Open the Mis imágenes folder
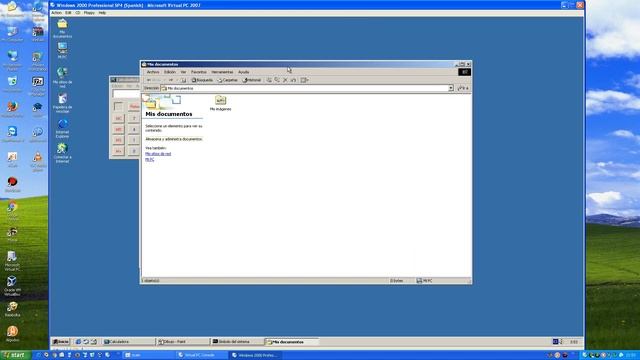The image size is (640, 360). click(x=220, y=103)
